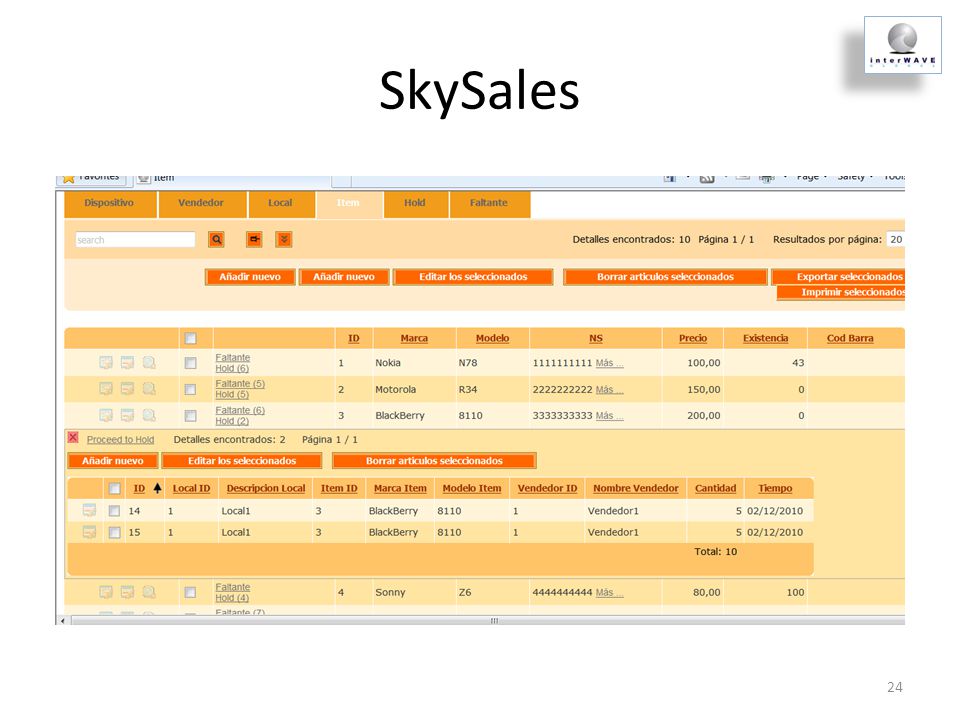Viewport: 960px width, 720px height.
Task: Open the Local tab
Action: [x=281, y=204]
